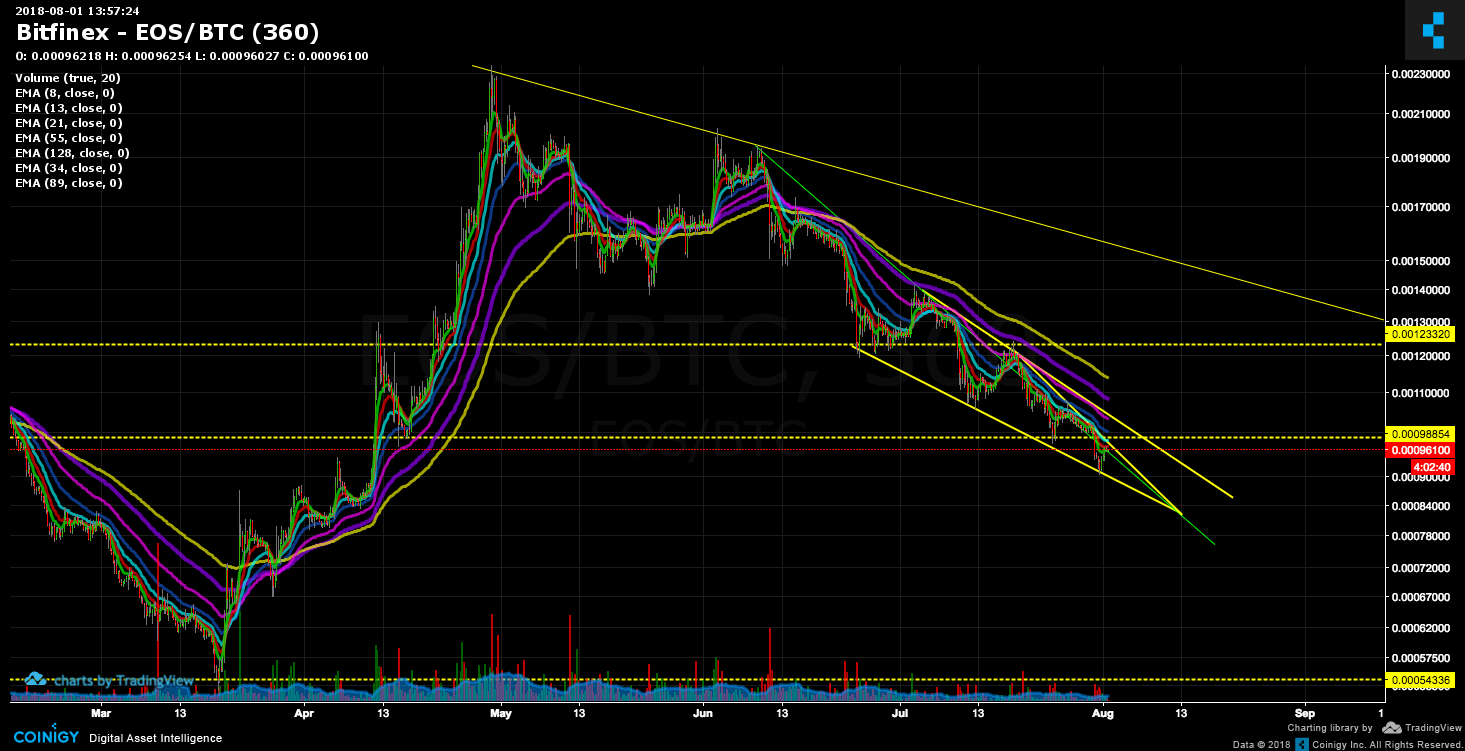Click the 0.00072000 price axis label
This screenshot has width=1465, height=751.
pyautogui.click(x=1420, y=568)
